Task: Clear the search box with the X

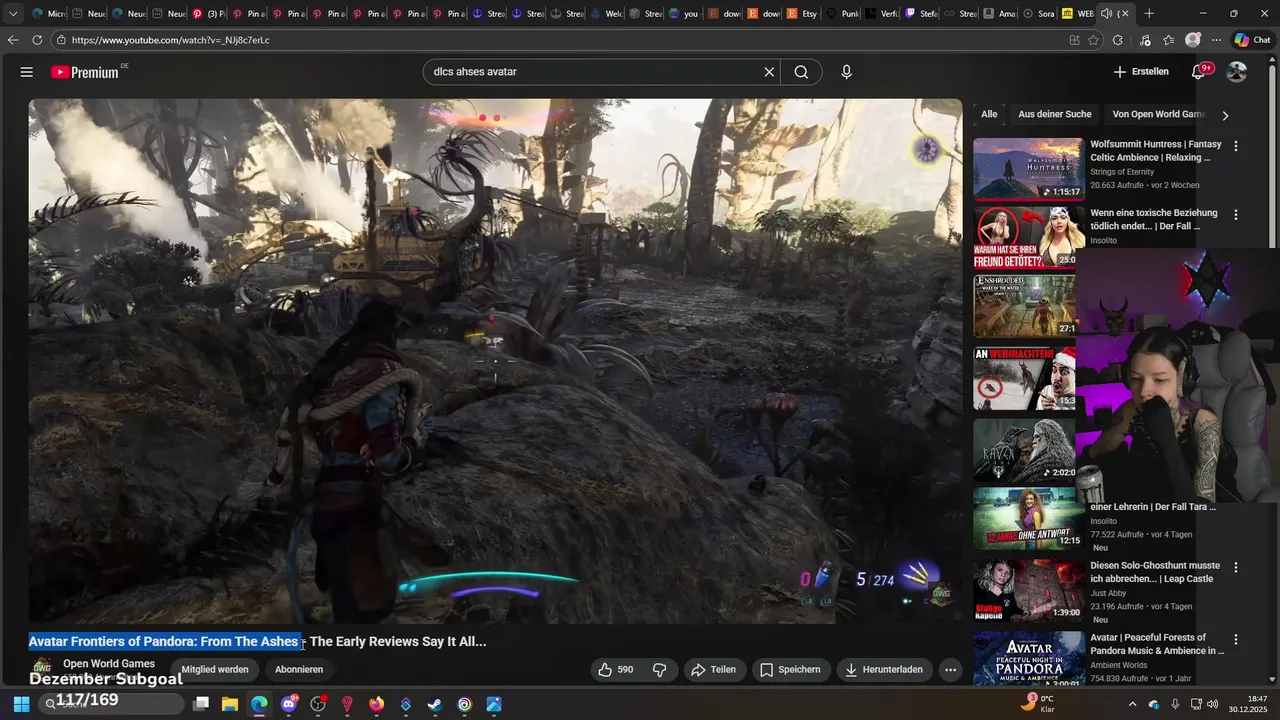Action: pos(769,72)
